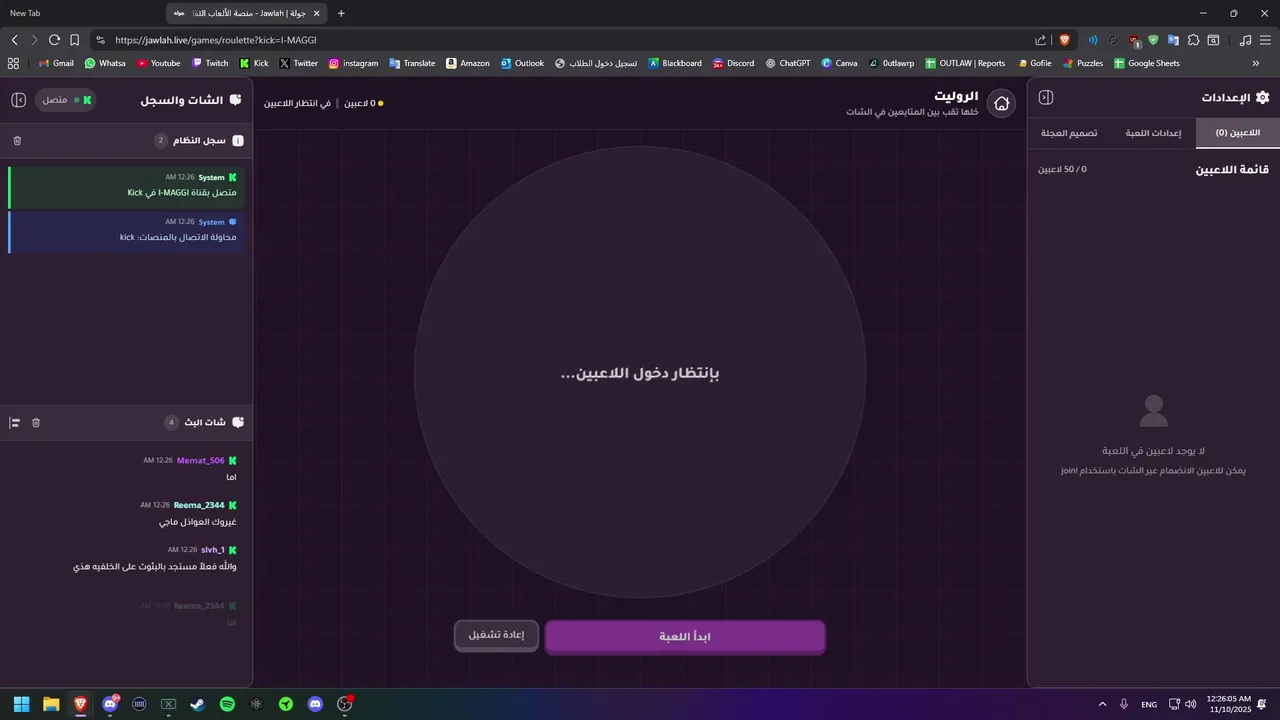Viewport: 1280px width, 720px height.
Task: Start the game with ابدأ اللعبة
Action: pyautogui.click(x=685, y=637)
